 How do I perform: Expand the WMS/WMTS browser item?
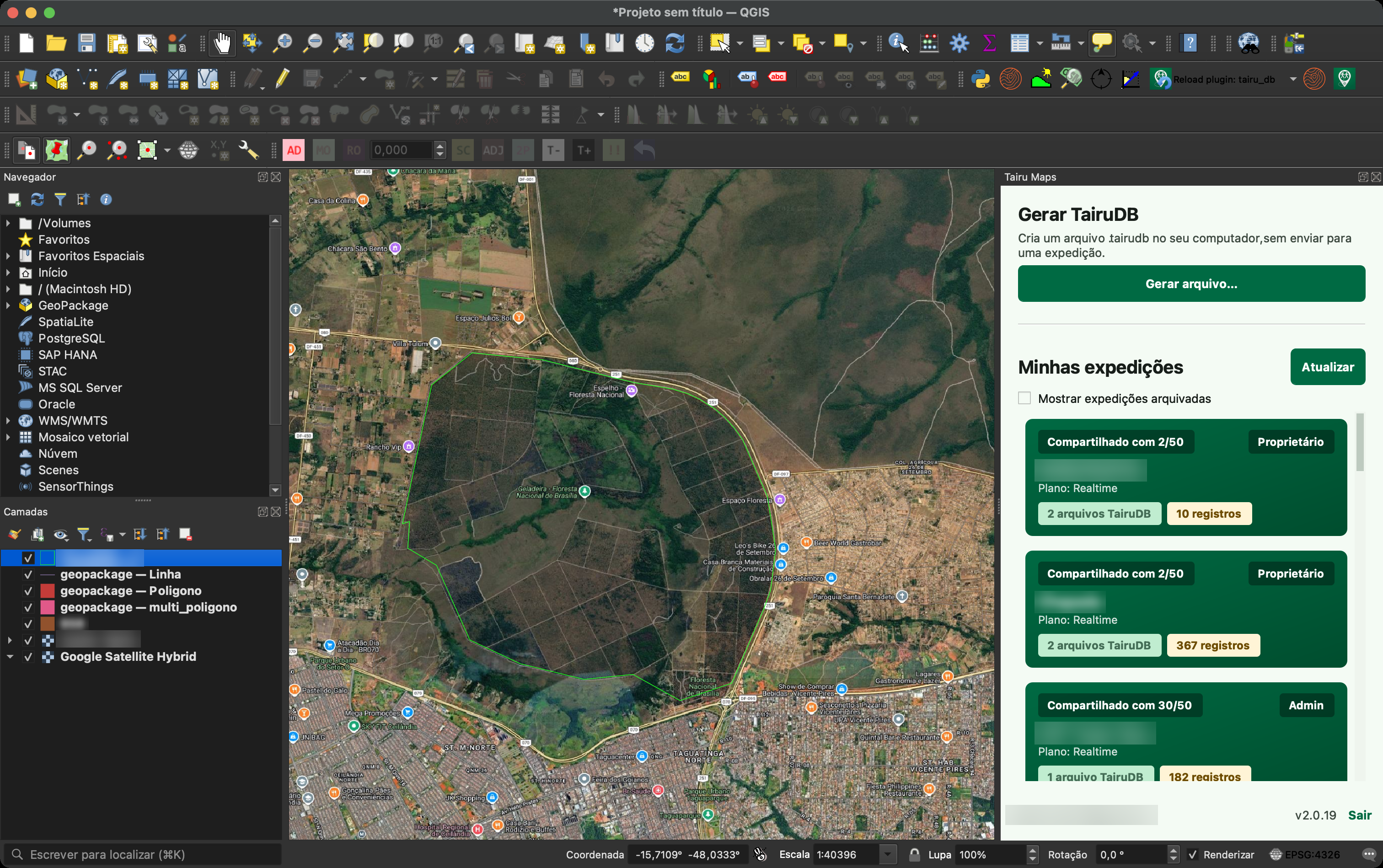pos(8,421)
